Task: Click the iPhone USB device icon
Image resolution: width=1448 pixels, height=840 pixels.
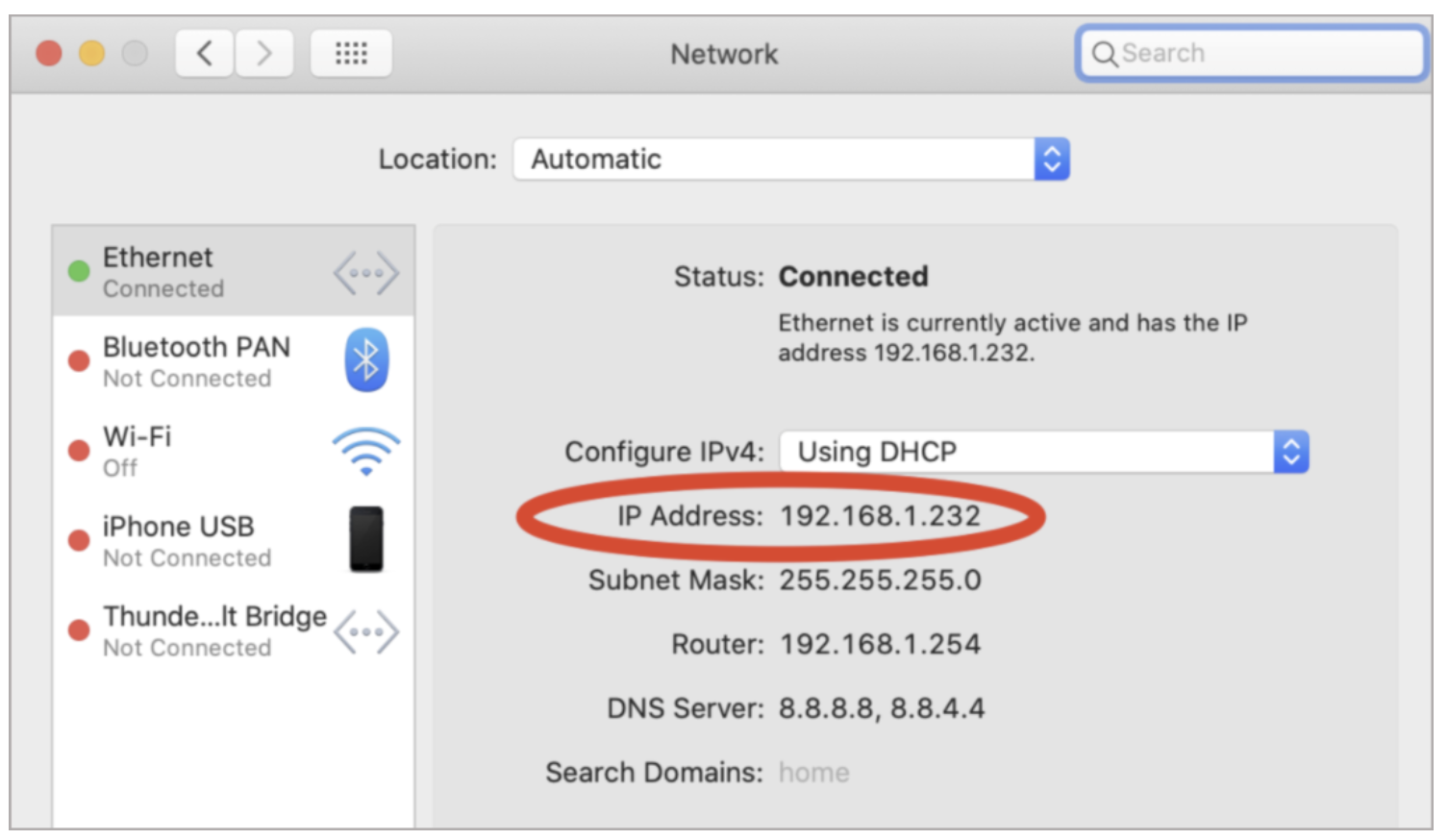Action: [366, 539]
